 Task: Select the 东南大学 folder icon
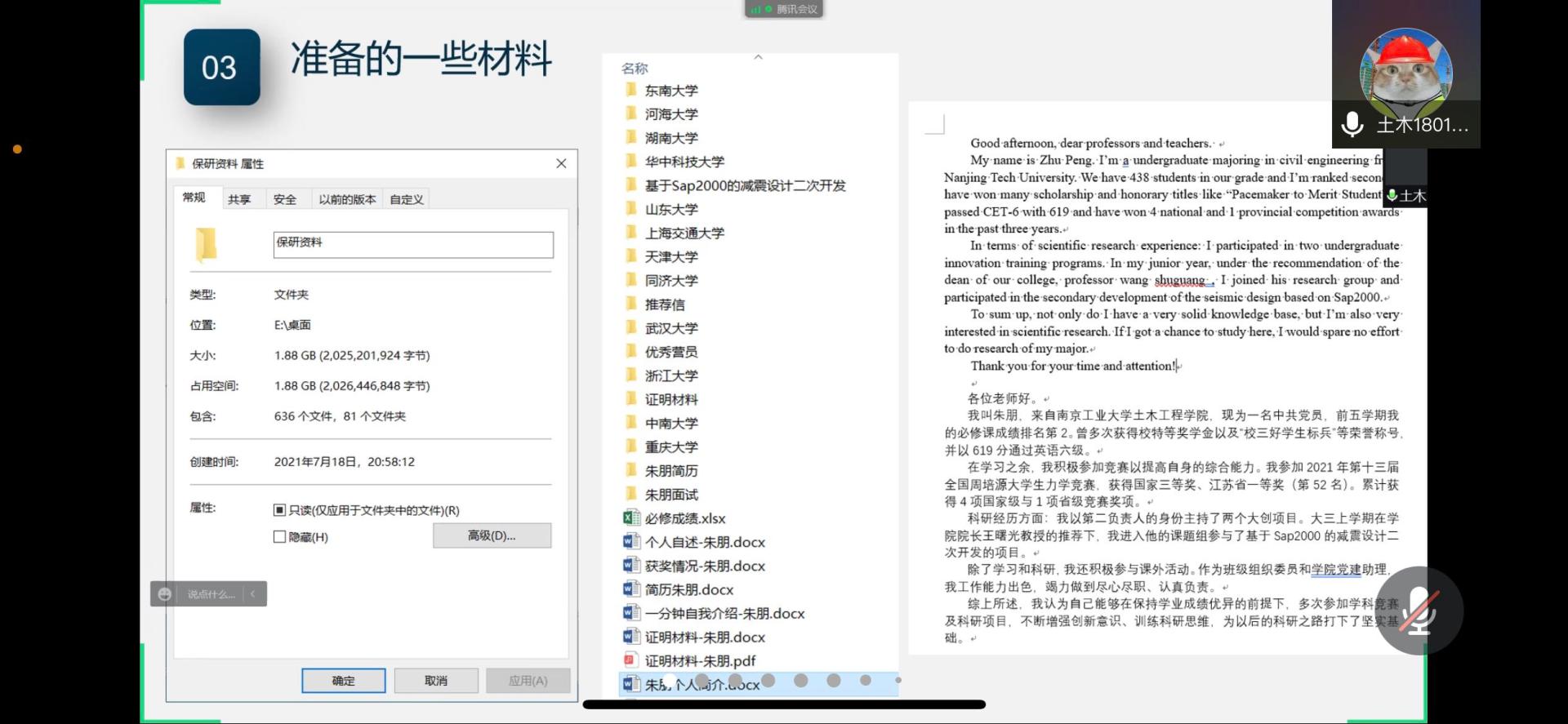pyautogui.click(x=630, y=90)
